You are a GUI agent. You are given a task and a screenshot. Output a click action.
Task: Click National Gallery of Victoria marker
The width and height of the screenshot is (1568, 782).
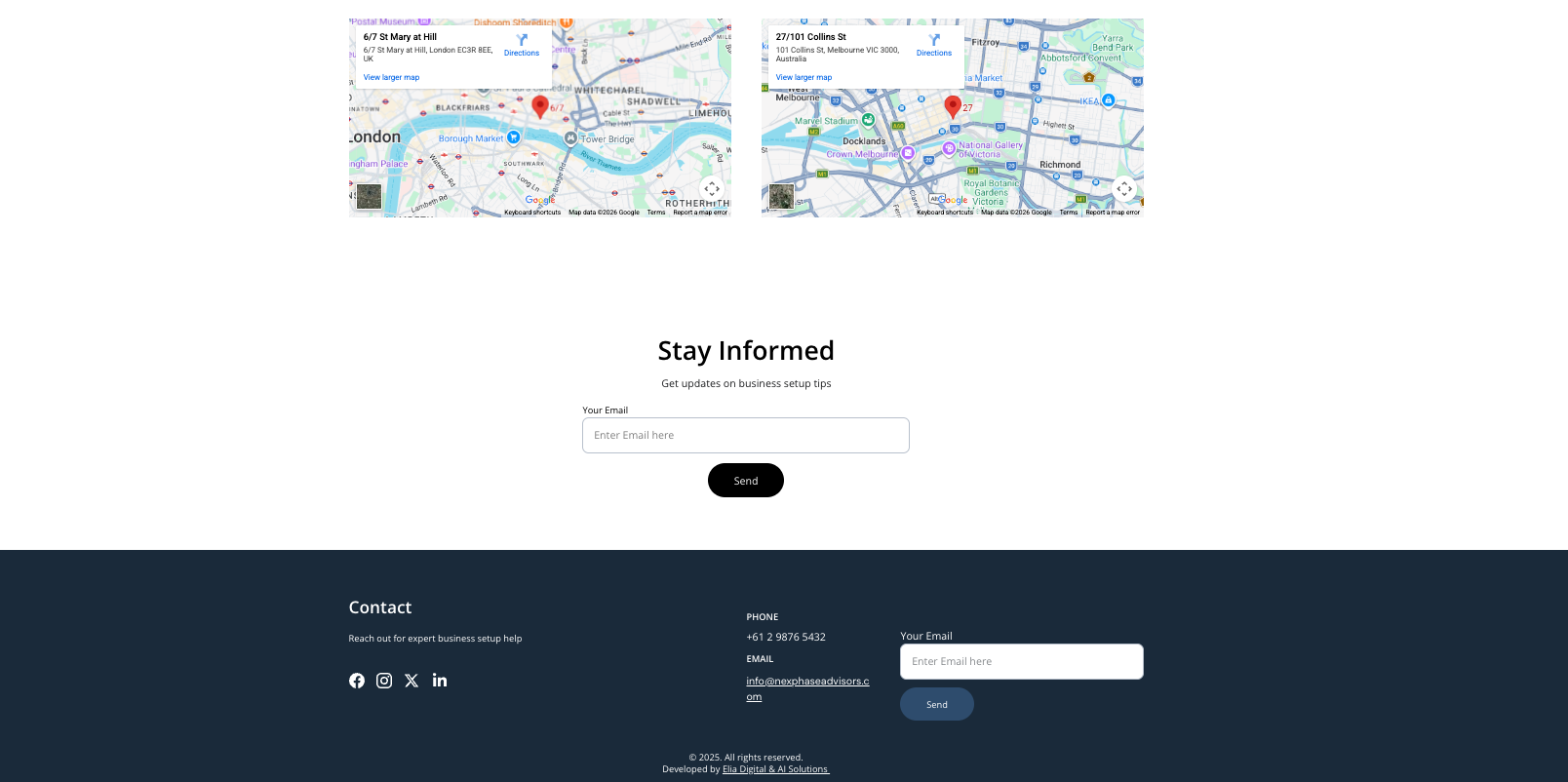coord(949,148)
